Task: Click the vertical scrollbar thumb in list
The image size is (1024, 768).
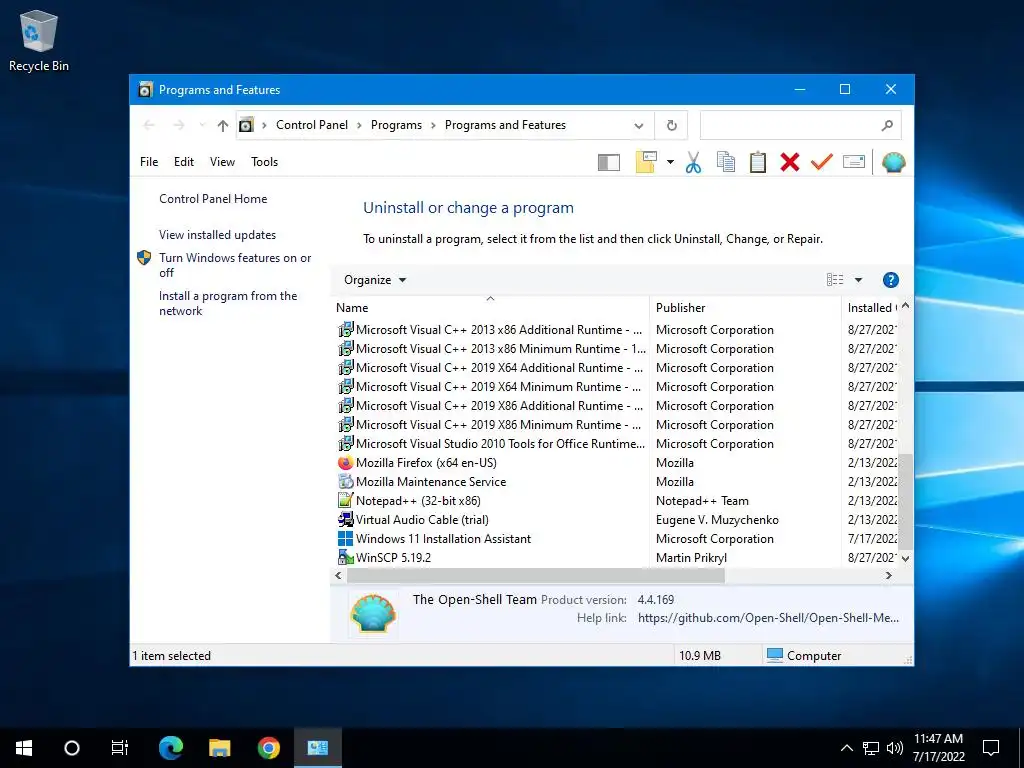Action: (905, 502)
